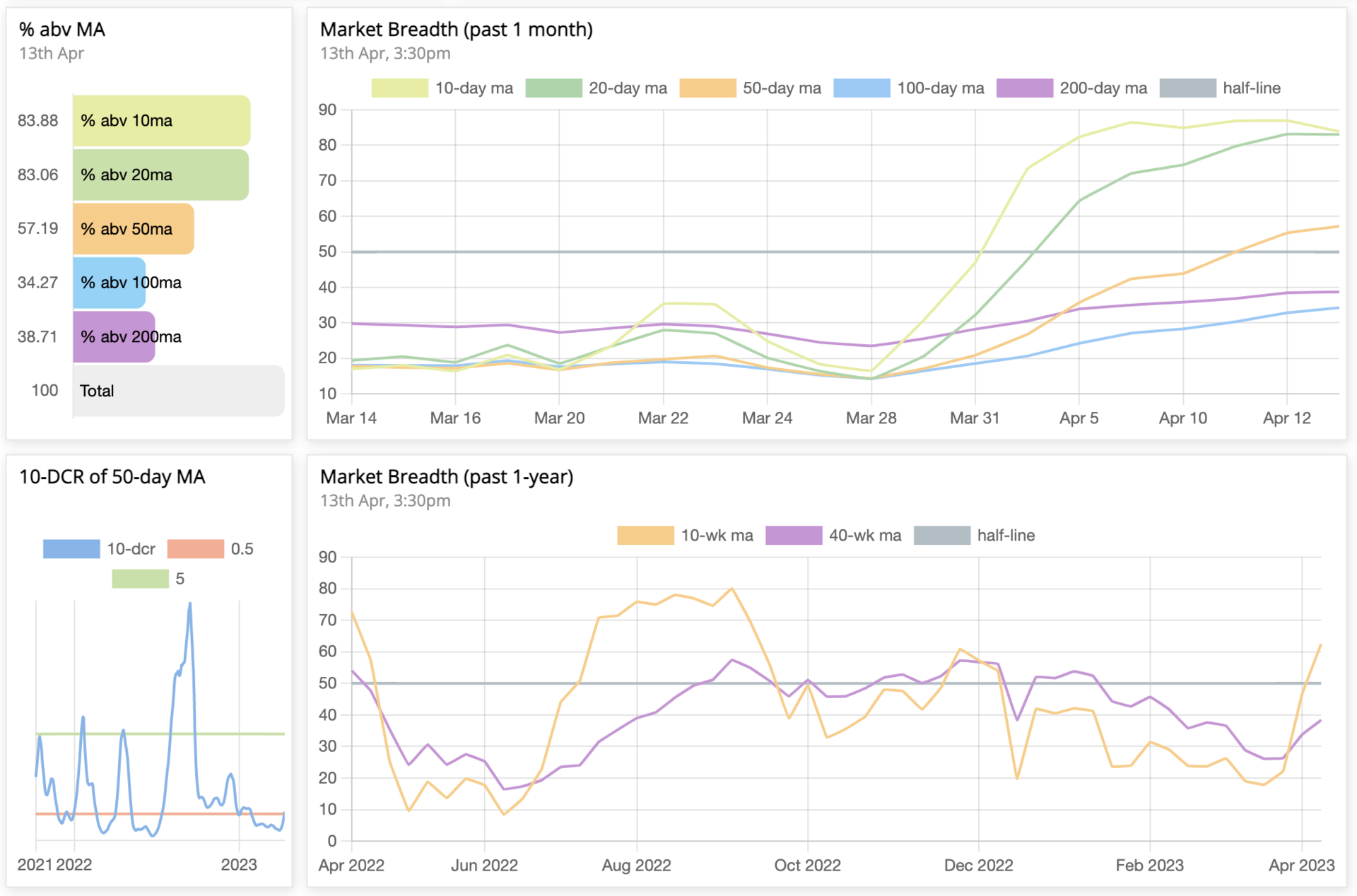Viewport: 1357px width, 896px height.
Task: Click the Mar 31 axis label
Action: [975, 418]
